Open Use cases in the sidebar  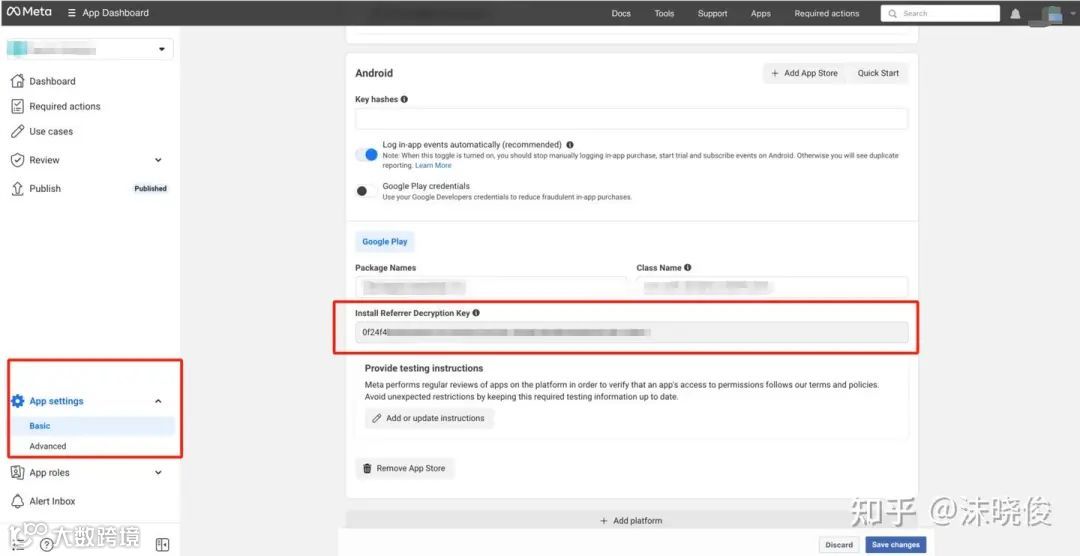(51, 131)
